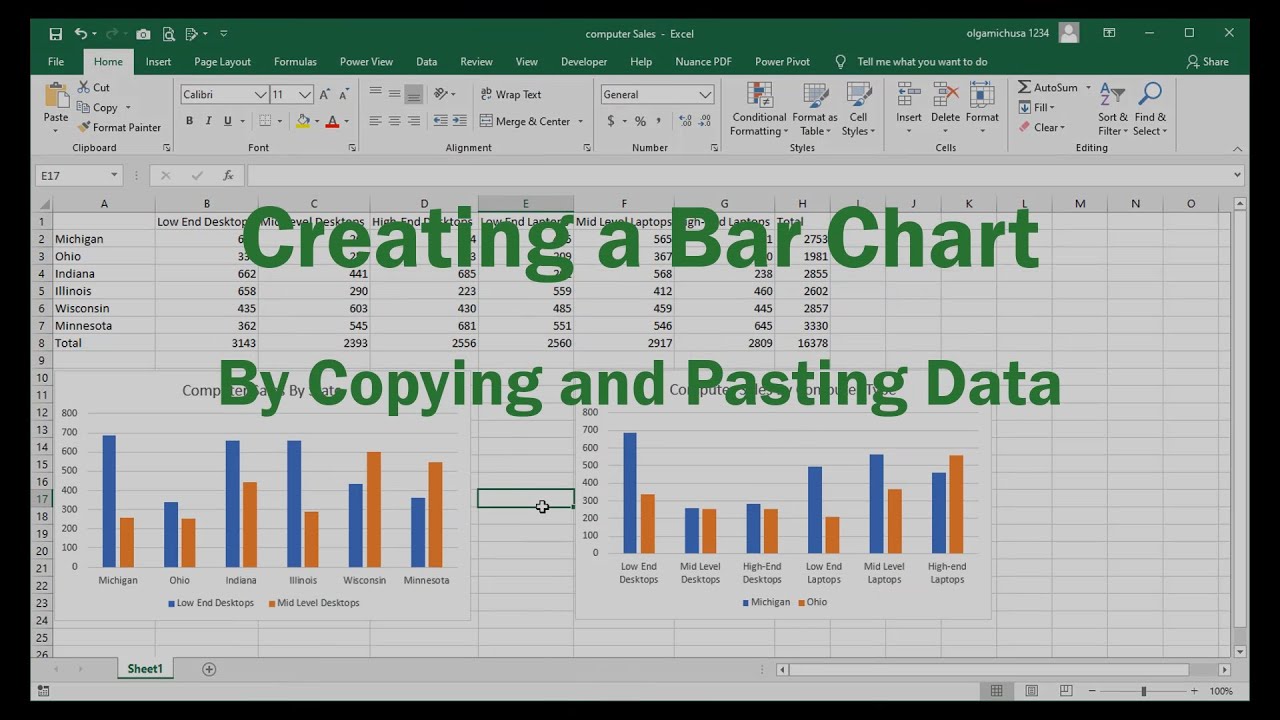
Task: Click Decrease Font Size icon
Action: pos(344,94)
